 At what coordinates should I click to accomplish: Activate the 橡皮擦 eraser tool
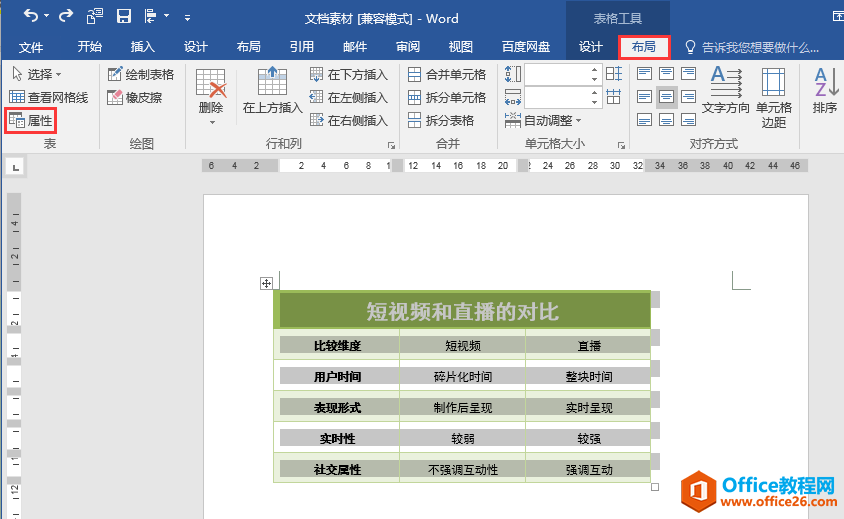(135, 97)
